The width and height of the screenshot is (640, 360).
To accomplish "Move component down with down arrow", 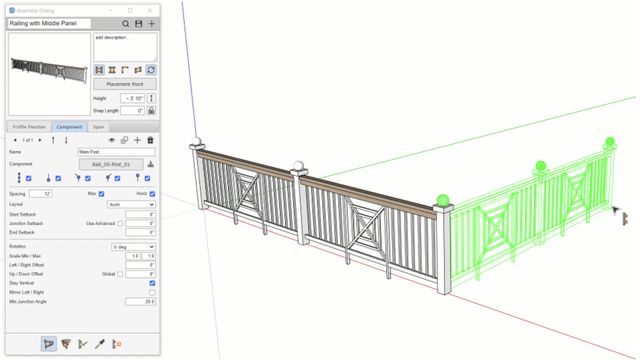I will [66, 140].
